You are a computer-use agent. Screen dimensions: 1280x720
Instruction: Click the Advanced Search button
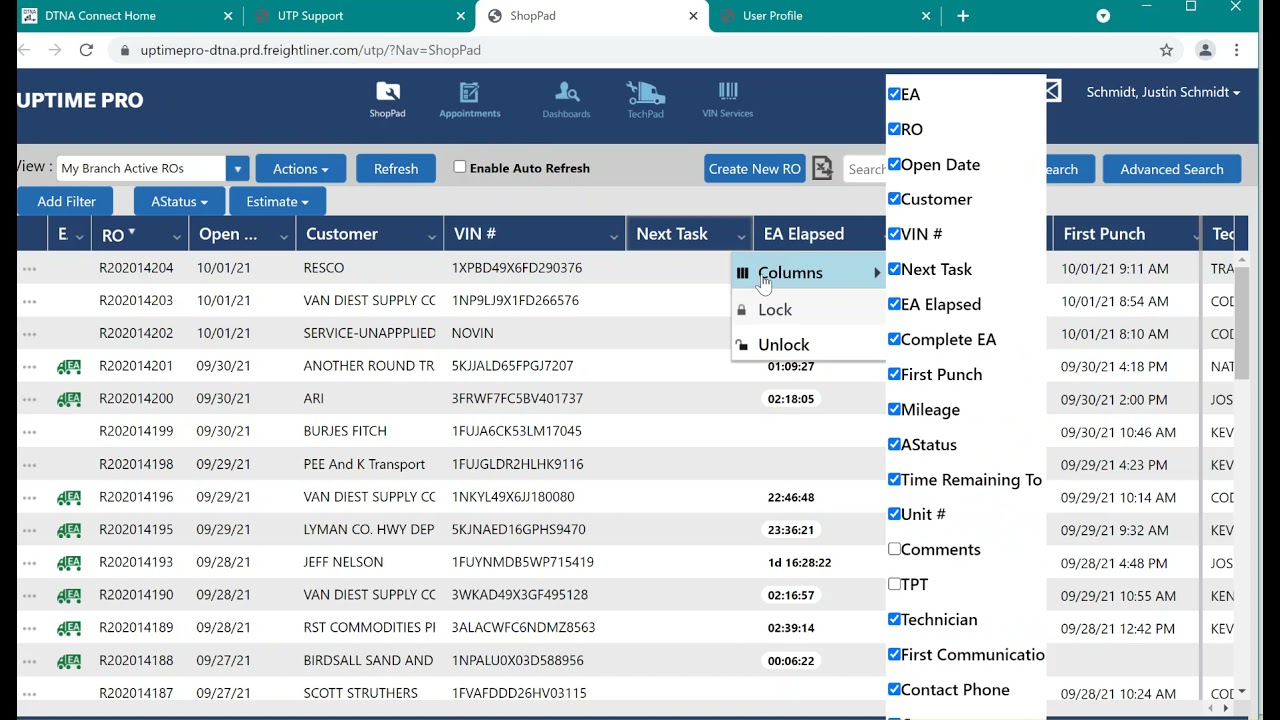click(x=1171, y=169)
